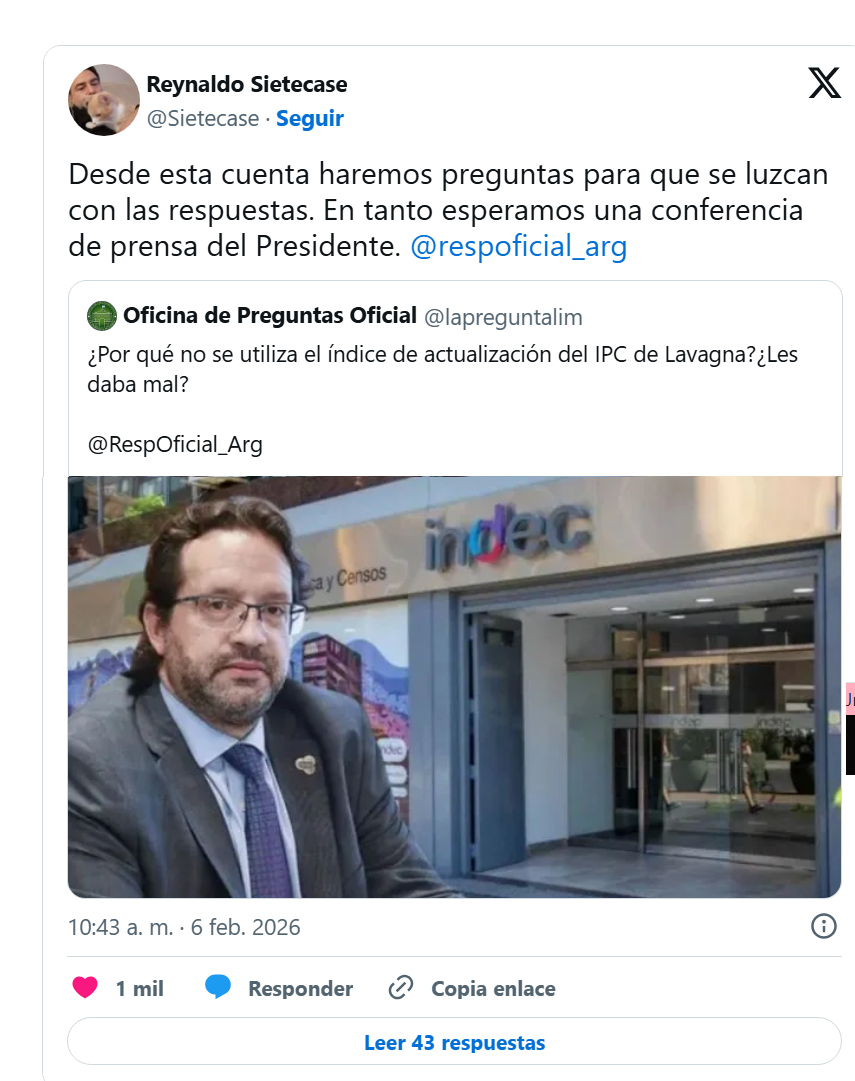This screenshot has height=1081, width=855.
Task: Open the quoted tweet's INDEC image
Action: point(454,687)
